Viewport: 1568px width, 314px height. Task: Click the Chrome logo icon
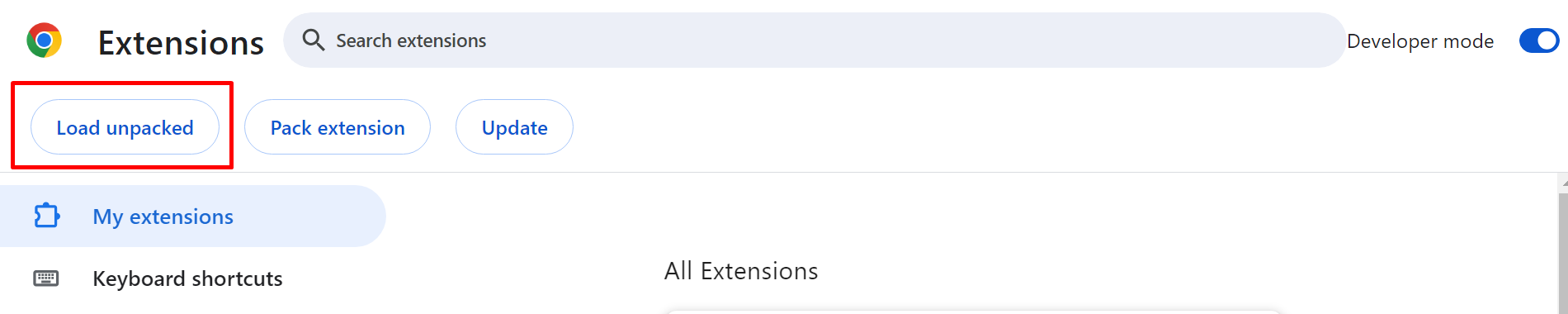[x=44, y=40]
